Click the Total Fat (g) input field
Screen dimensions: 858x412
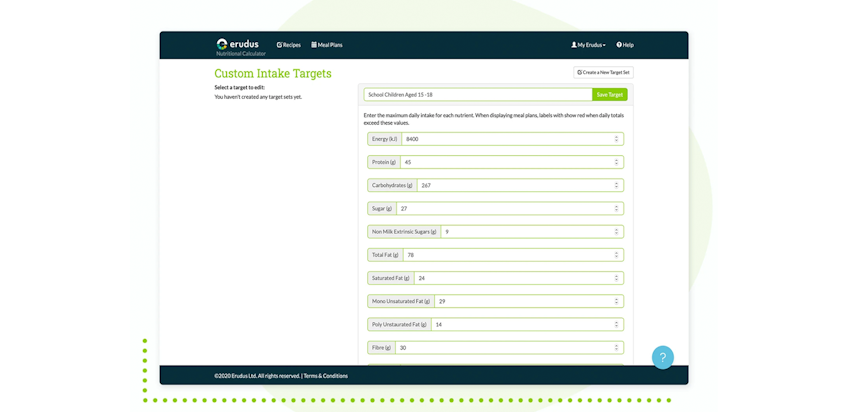coord(513,255)
